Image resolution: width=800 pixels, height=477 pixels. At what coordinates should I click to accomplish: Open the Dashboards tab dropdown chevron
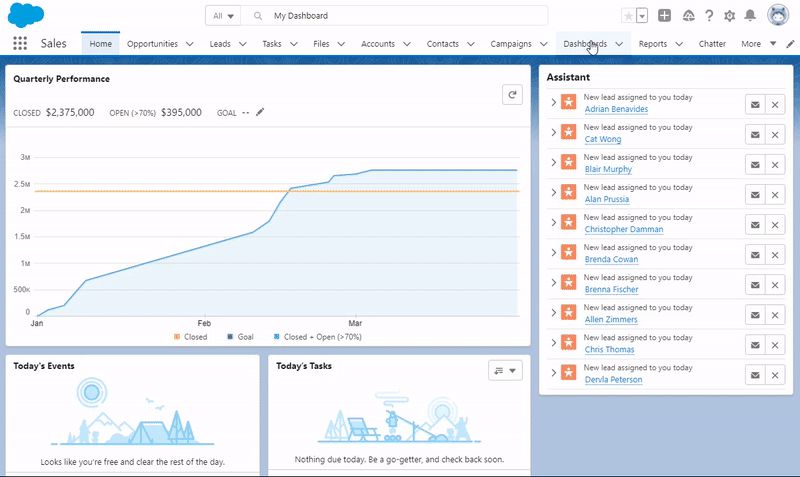[619, 44]
